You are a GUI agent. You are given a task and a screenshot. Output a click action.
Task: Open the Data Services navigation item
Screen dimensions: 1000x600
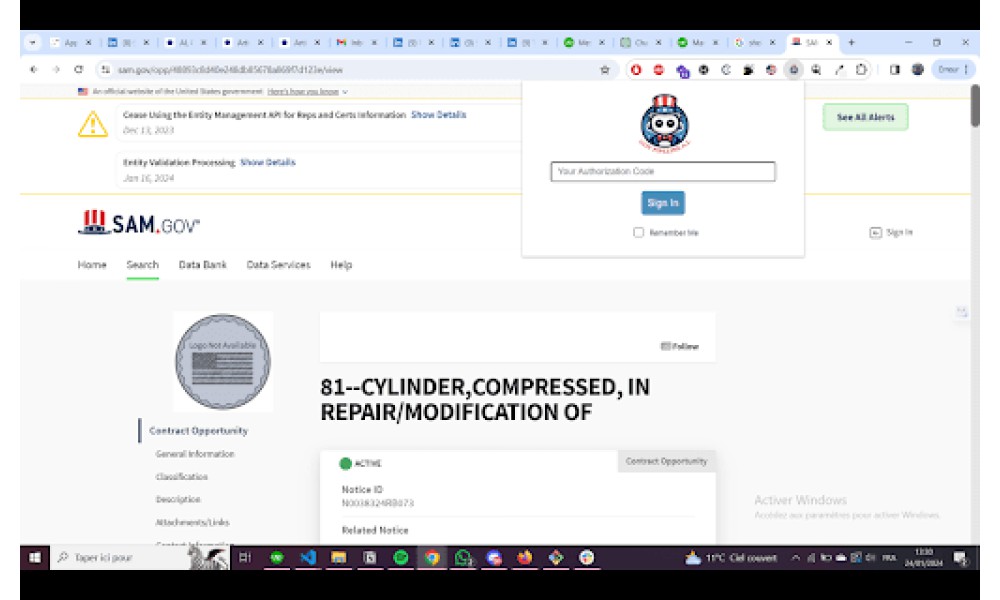coord(278,265)
